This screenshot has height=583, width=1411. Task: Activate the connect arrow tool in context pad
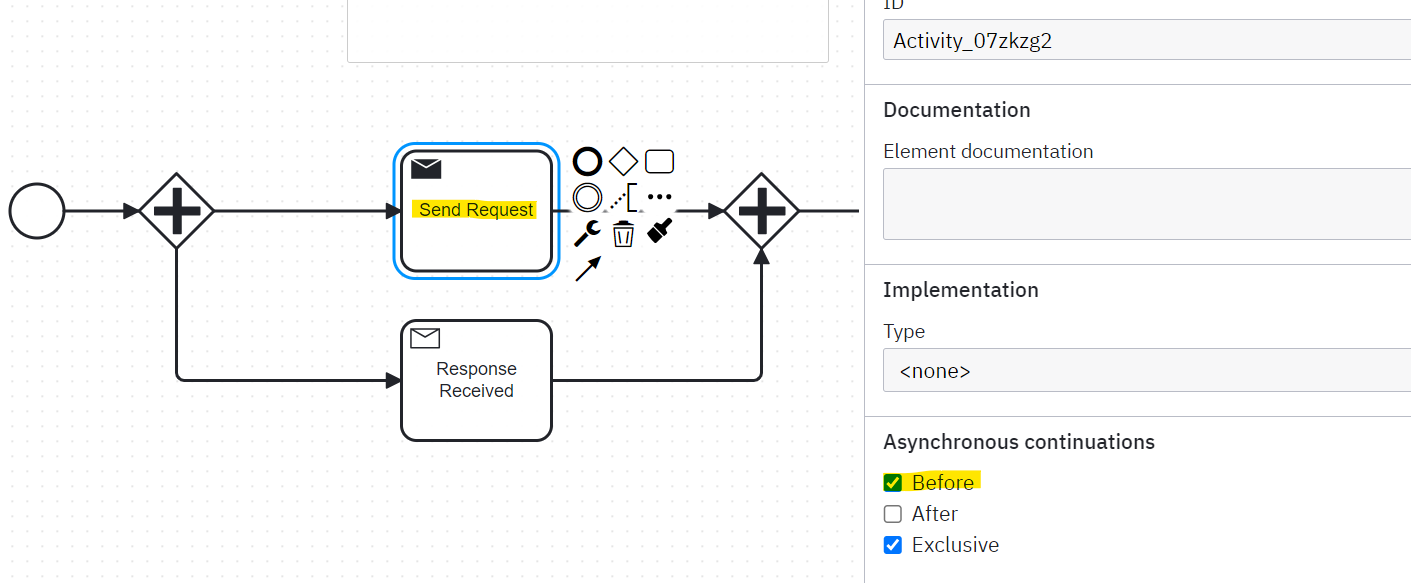click(x=588, y=268)
